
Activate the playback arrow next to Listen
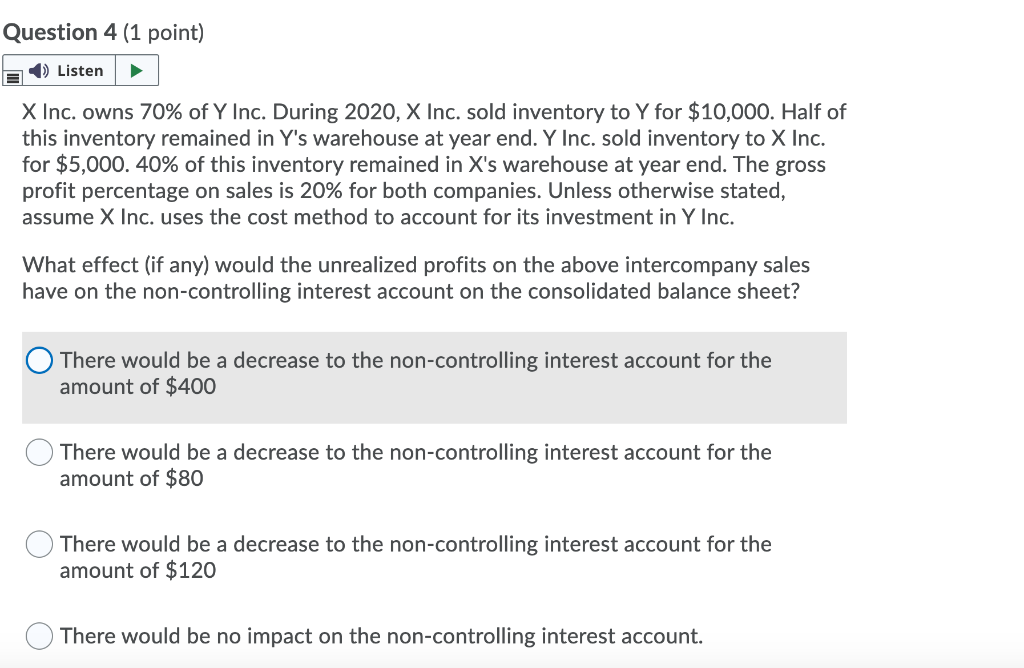(139, 70)
